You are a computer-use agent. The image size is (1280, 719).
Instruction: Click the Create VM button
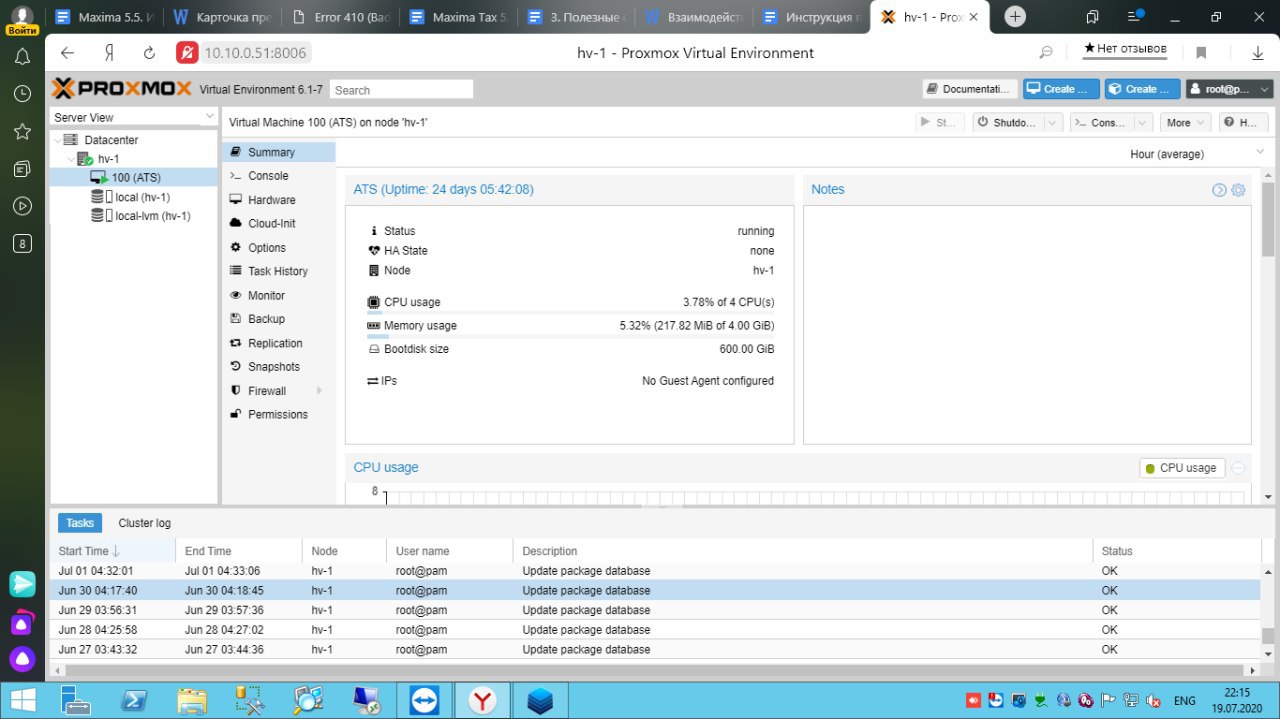[1061, 89]
